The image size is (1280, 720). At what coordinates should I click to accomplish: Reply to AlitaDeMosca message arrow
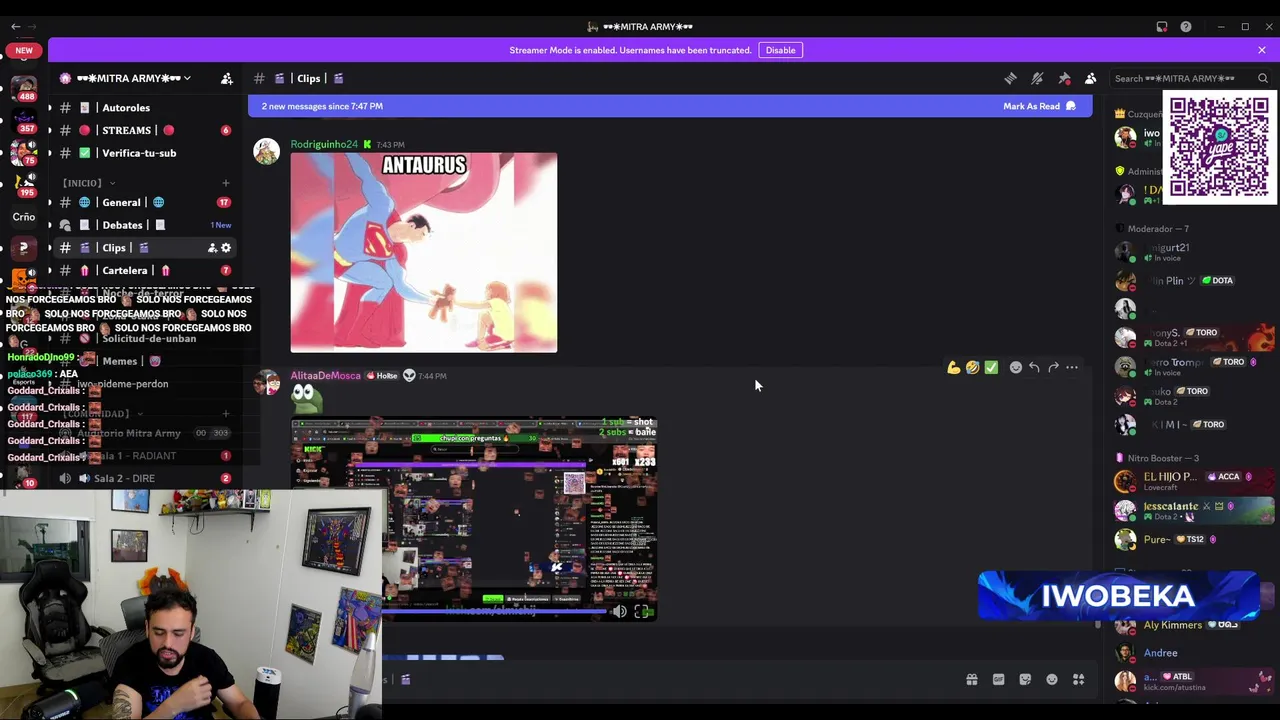[x=1034, y=368]
